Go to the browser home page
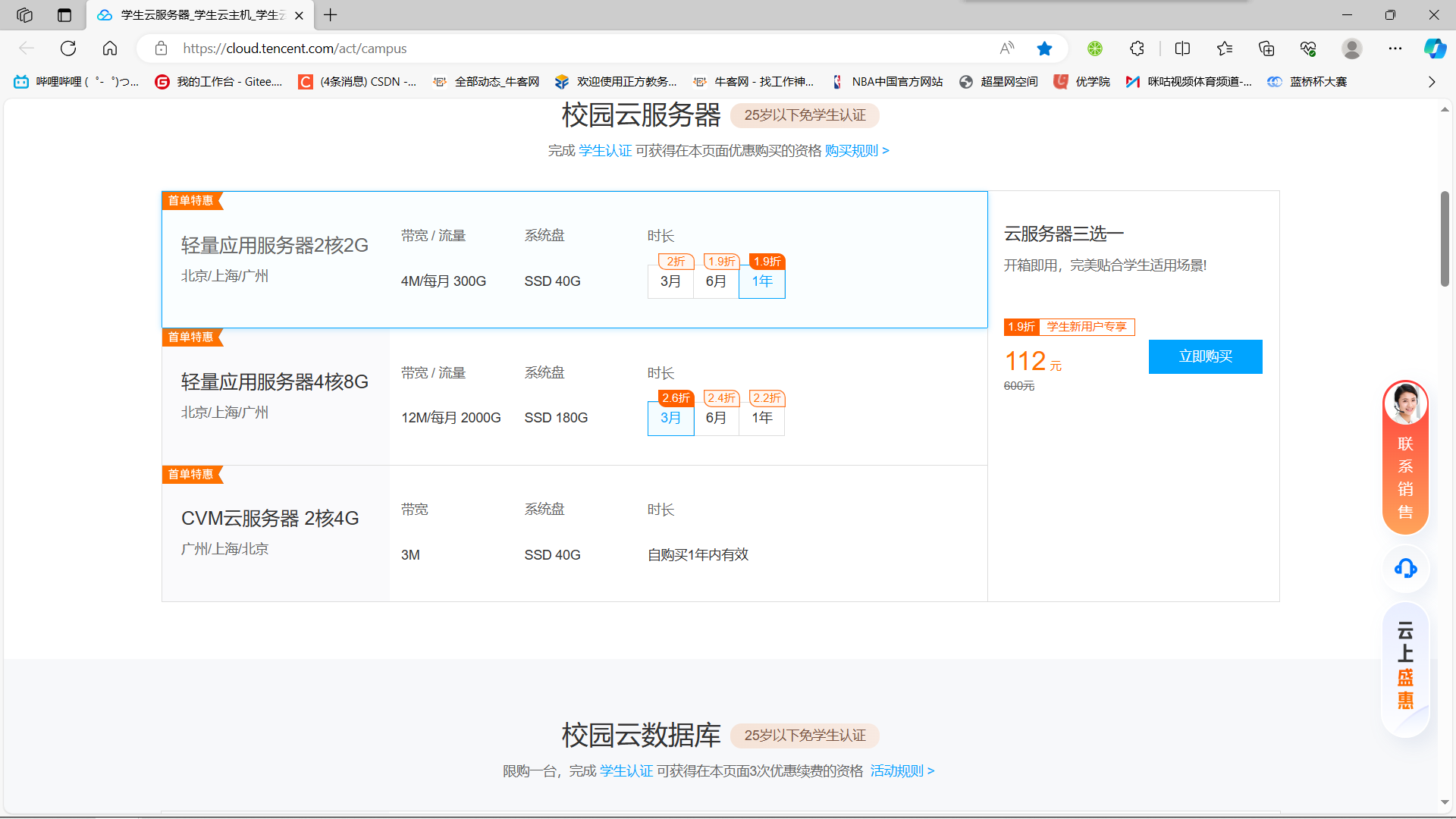This screenshot has width=1456, height=819. 110,49
